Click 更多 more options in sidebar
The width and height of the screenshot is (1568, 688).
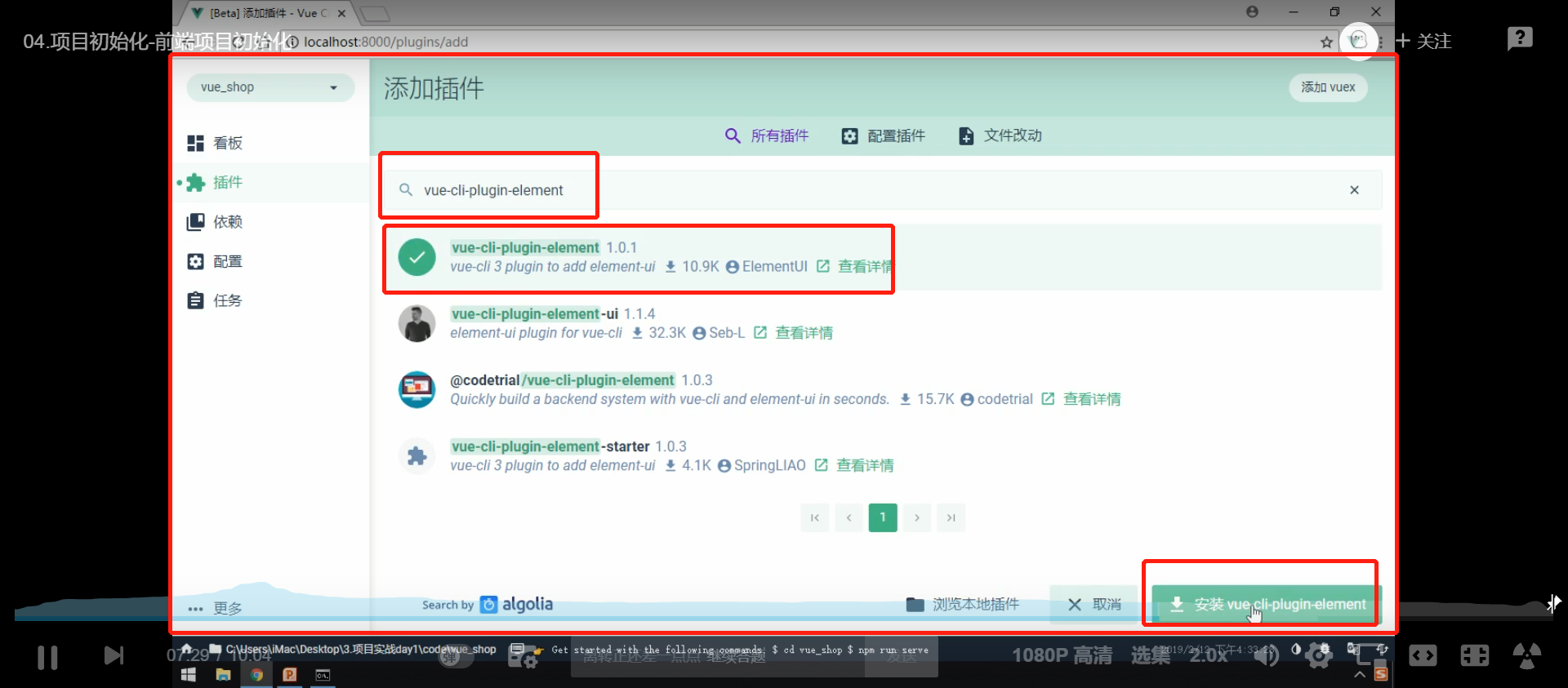216,608
